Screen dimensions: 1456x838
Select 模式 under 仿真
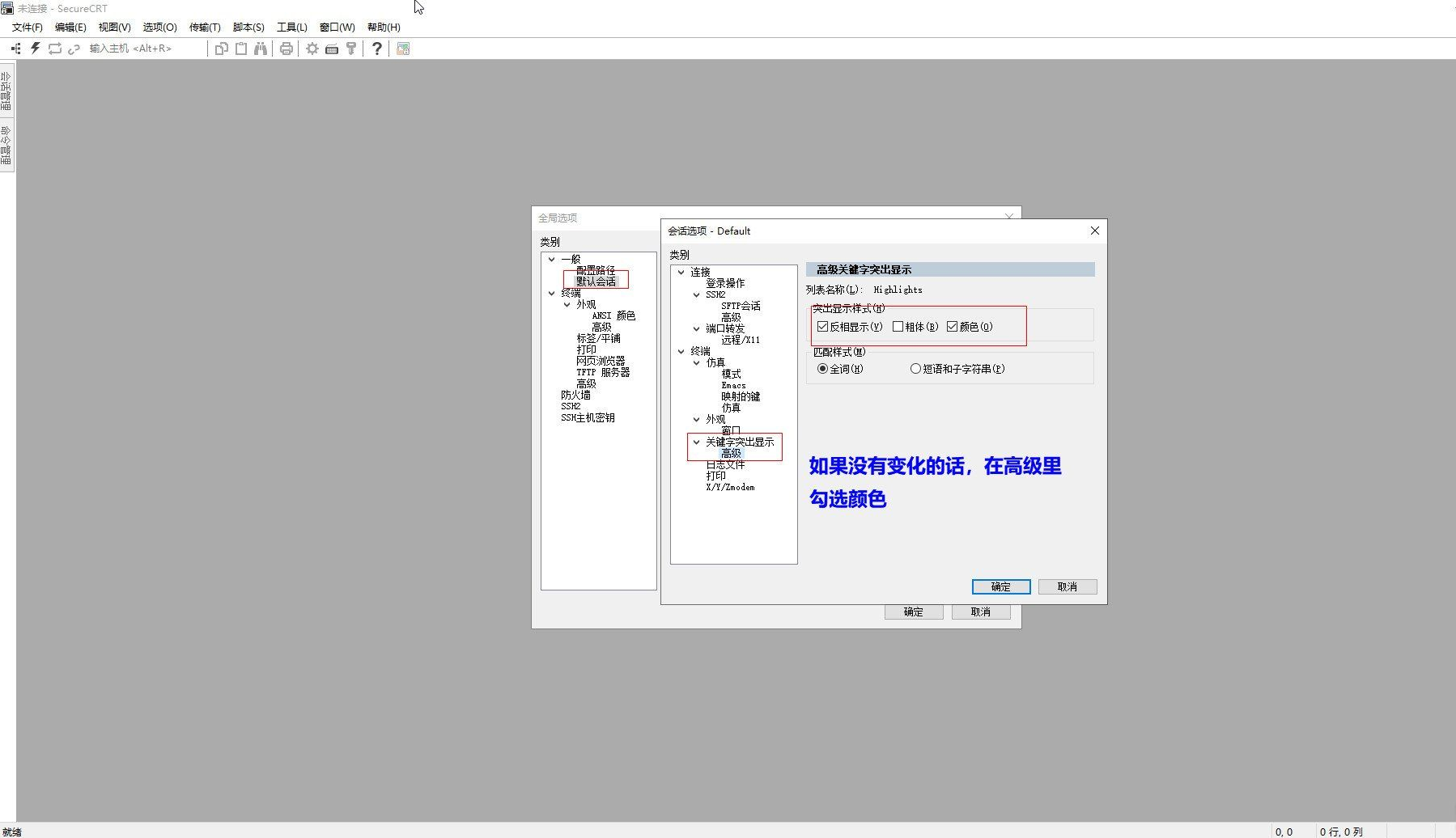[x=731, y=375]
